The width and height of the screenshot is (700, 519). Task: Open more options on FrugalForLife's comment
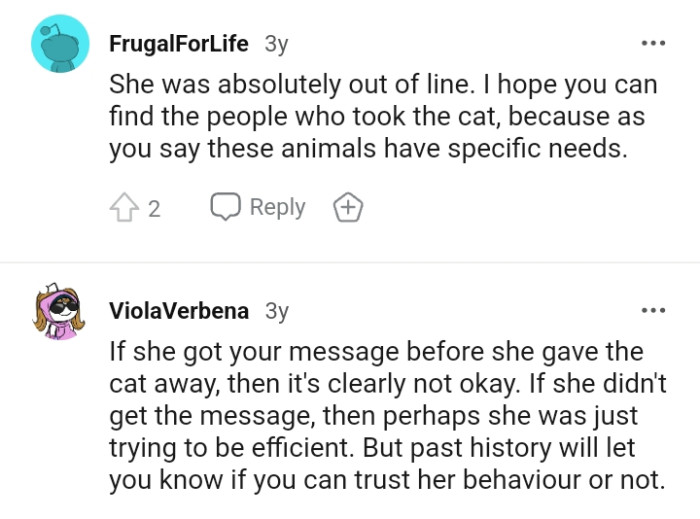point(653,44)
